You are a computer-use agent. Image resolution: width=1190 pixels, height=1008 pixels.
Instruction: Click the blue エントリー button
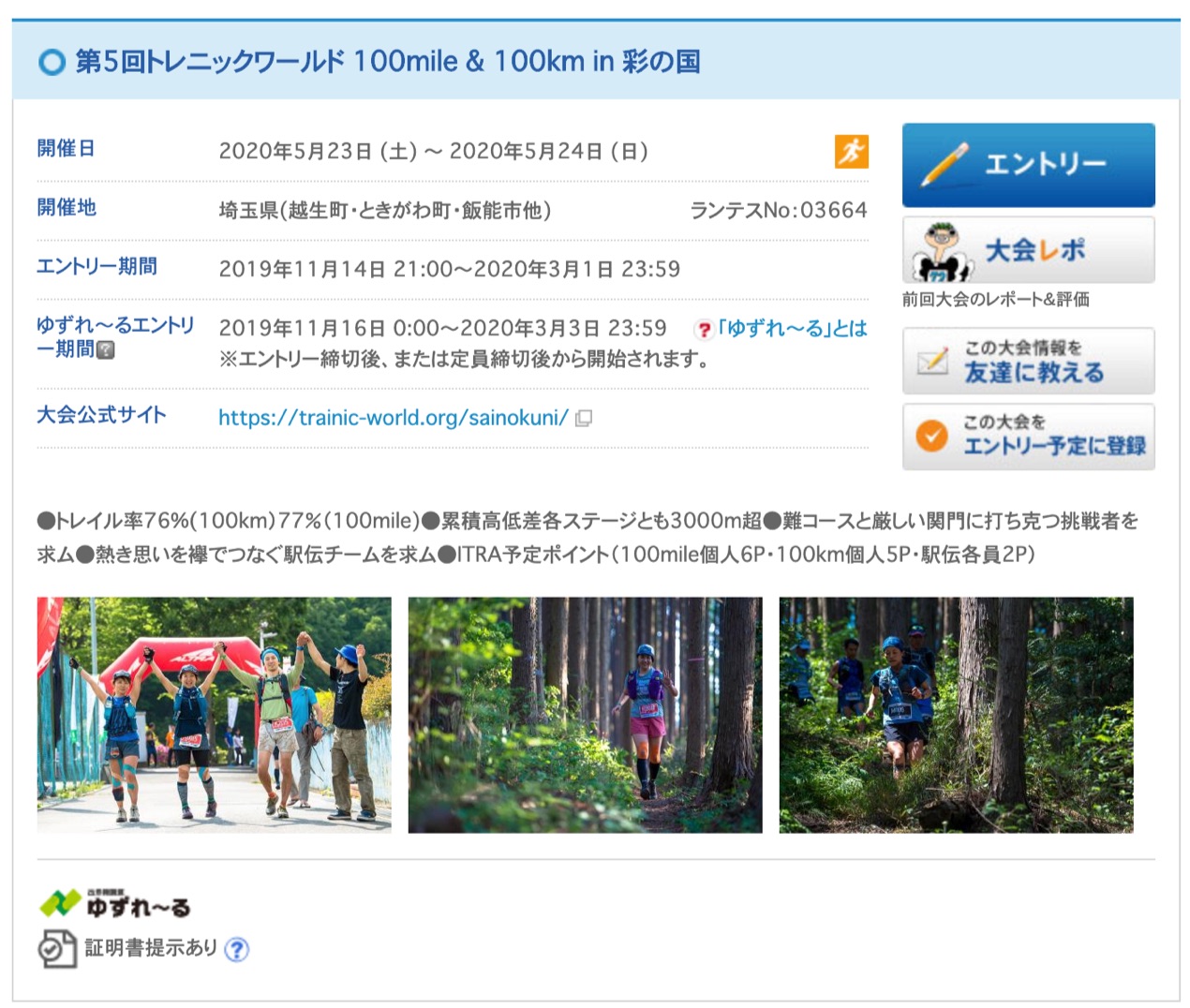click(1028, 165)
